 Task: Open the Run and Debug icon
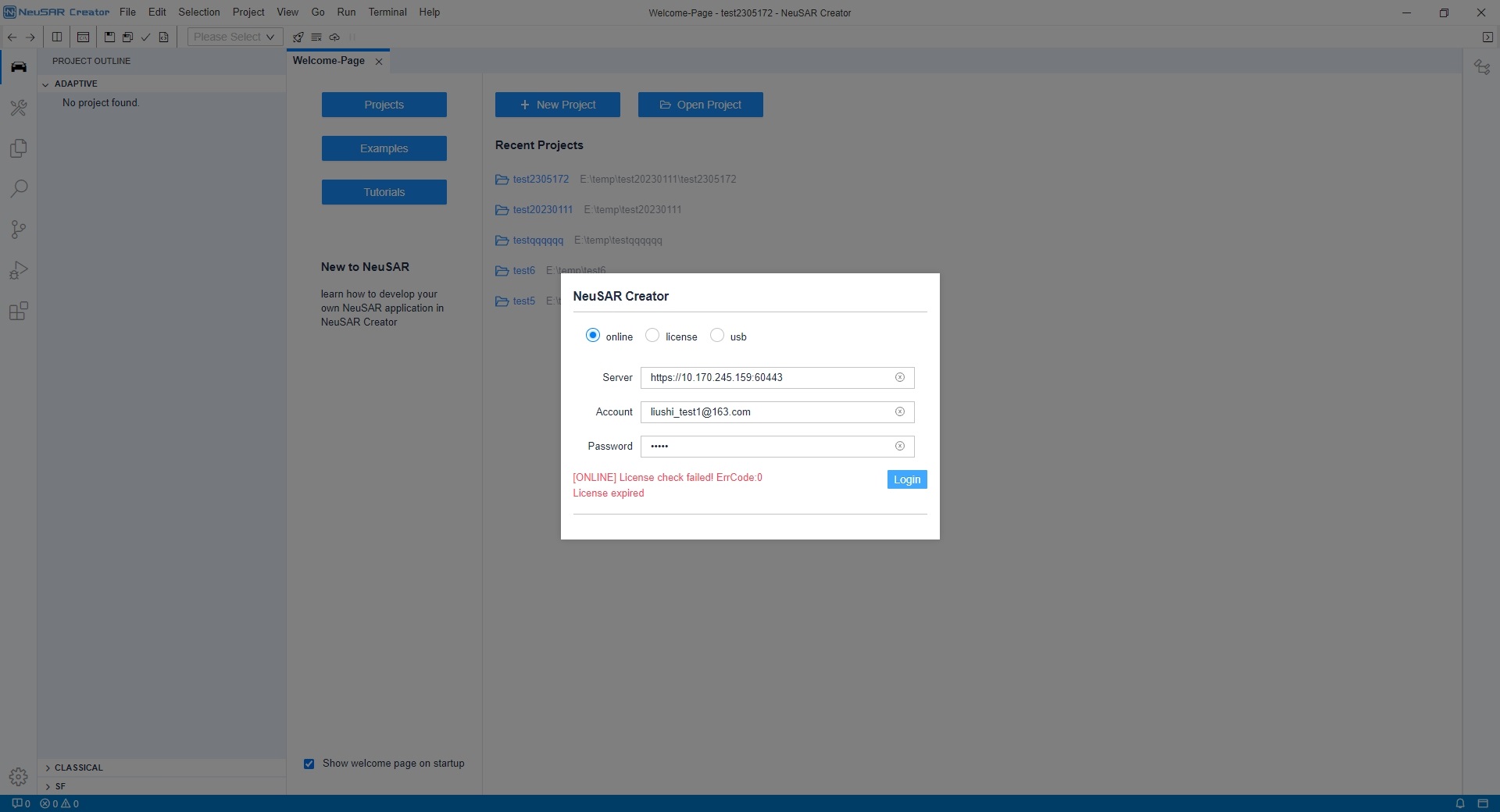(19, 270)
